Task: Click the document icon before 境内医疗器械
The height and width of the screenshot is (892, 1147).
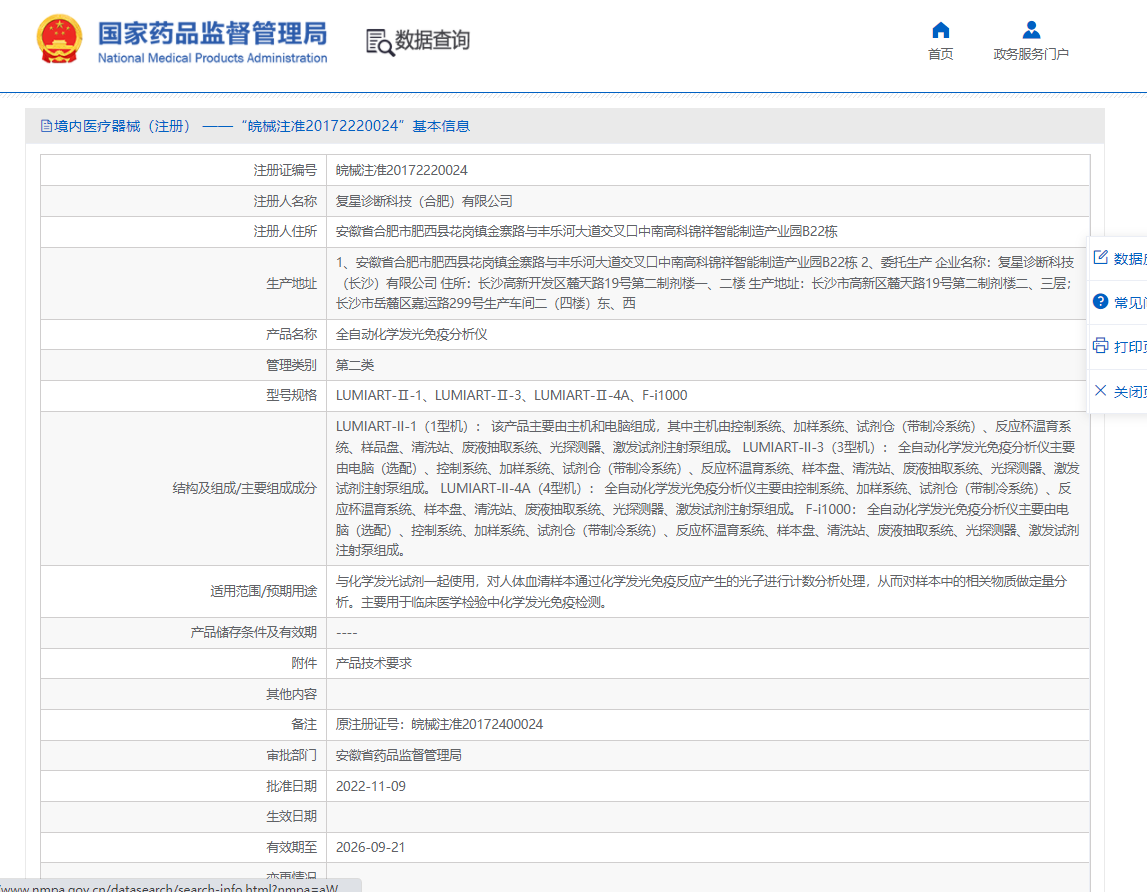Action: [46, 126]
